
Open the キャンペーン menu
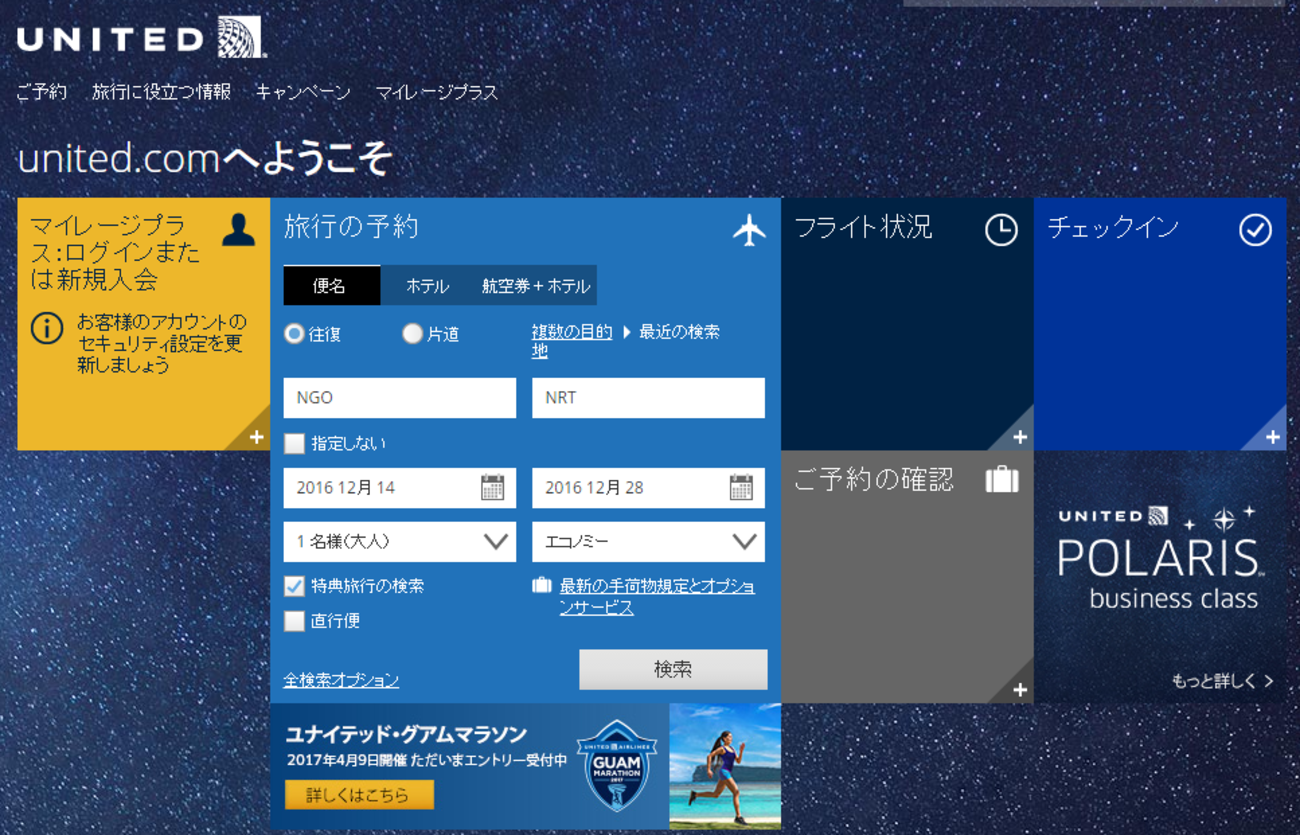[303, 92]
